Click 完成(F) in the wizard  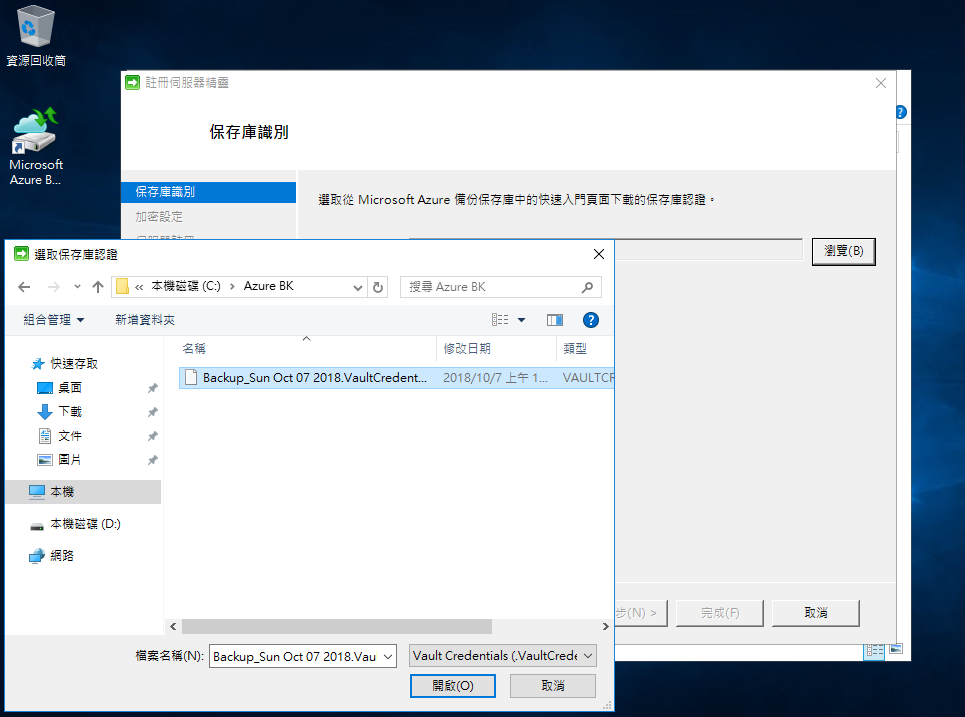pyautogui.click(x=719, y=613)
